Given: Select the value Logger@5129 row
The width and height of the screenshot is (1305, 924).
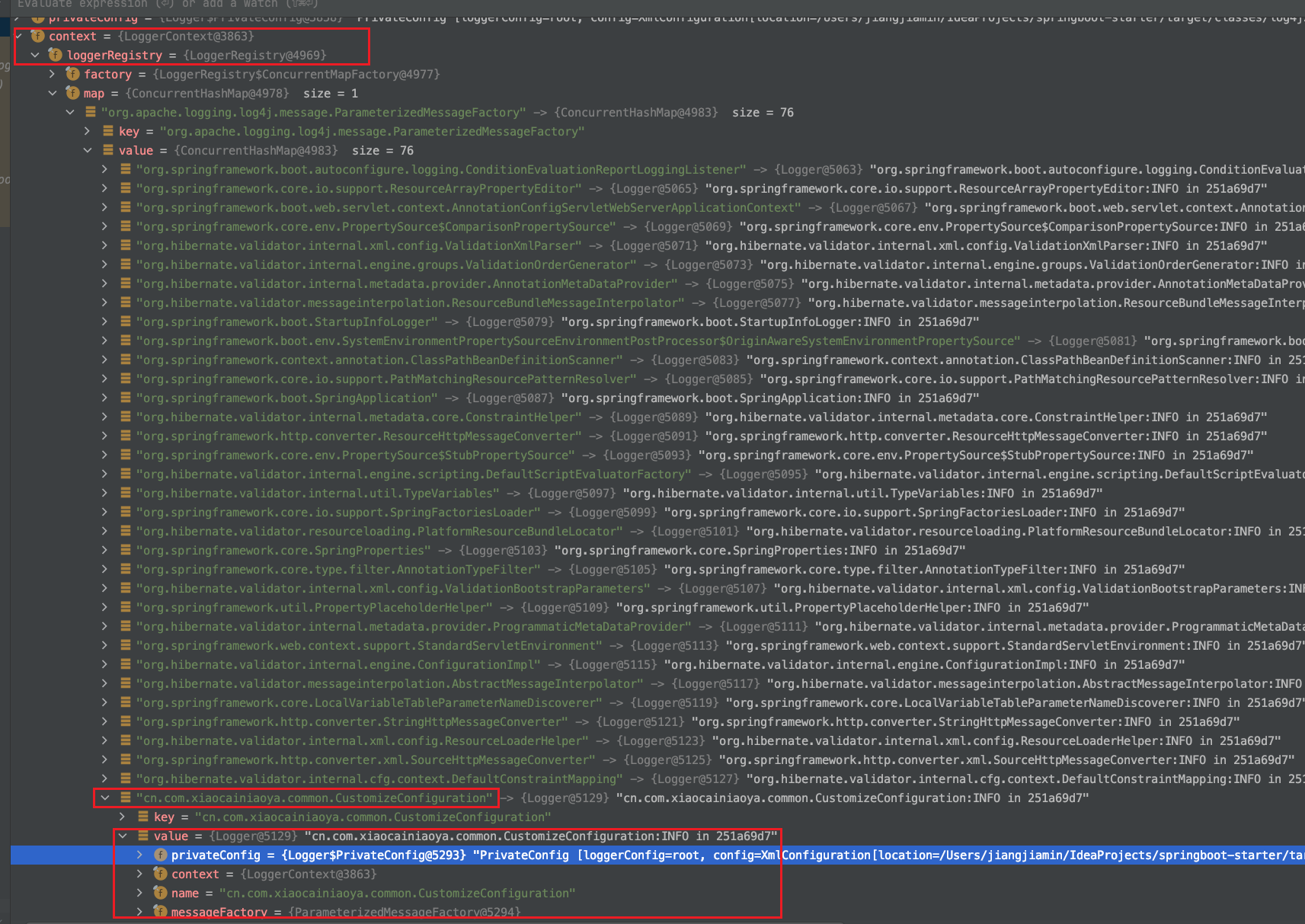Looking at the screenshot, I should click(x=657, y=836).
